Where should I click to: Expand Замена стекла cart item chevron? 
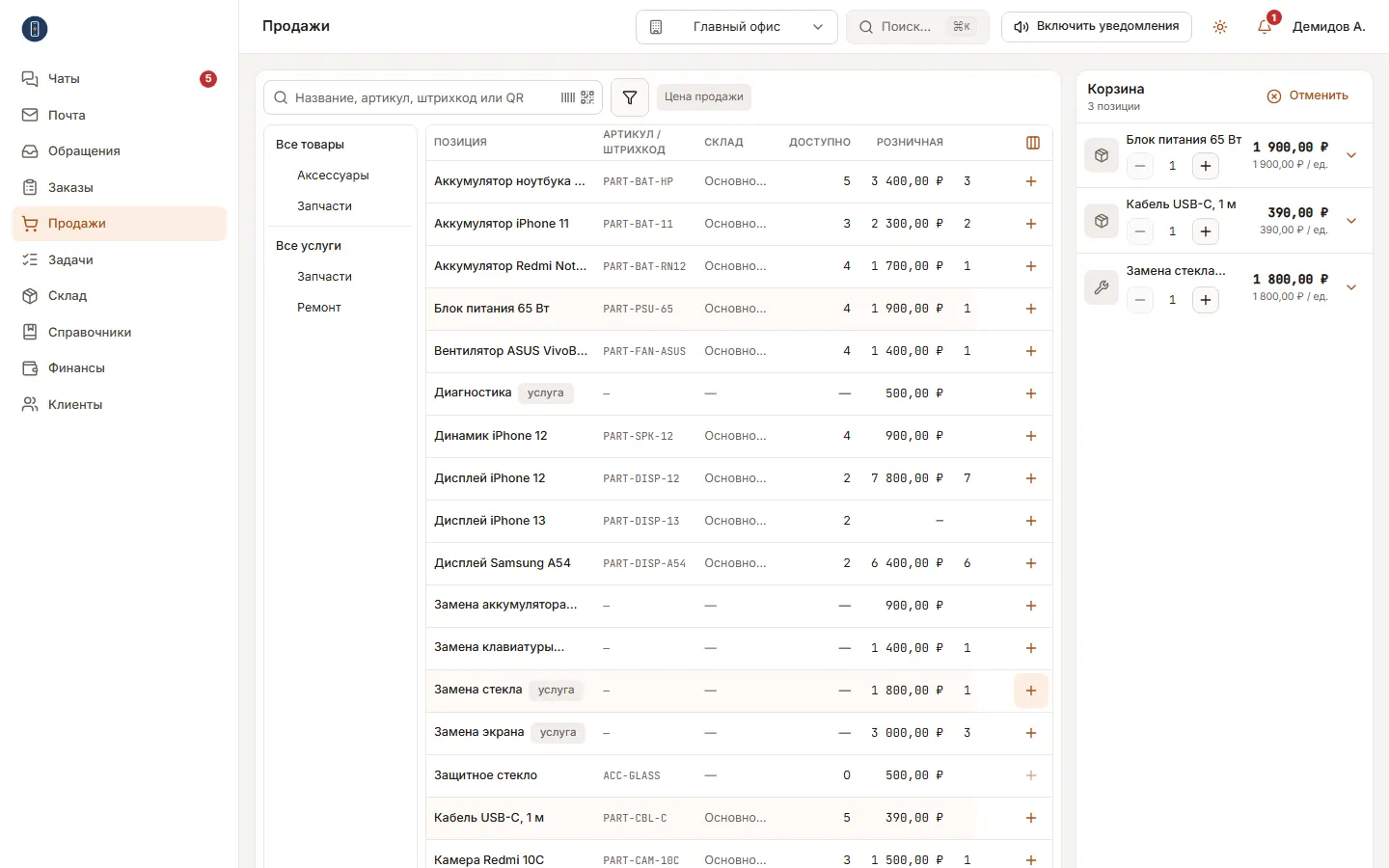(1351, 287)
